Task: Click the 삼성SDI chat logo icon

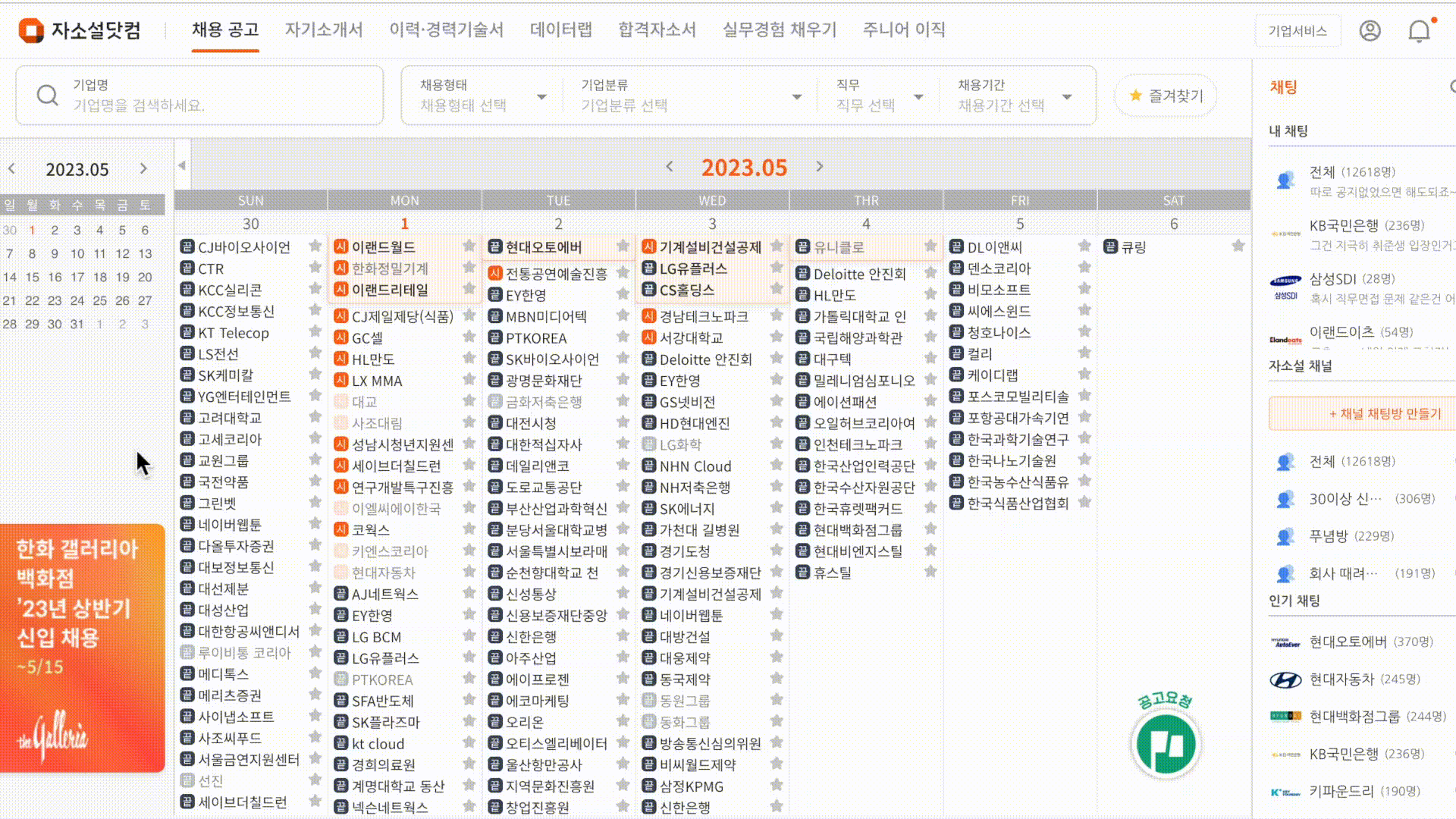Action: click(x=1285, y=287)
